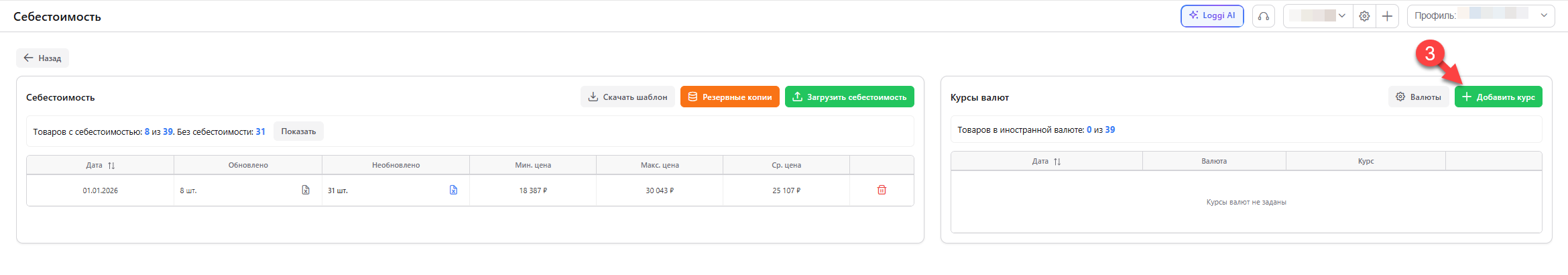Click the headset support icon
This screenshot has width=1568, height=275.
point(1263,16)
